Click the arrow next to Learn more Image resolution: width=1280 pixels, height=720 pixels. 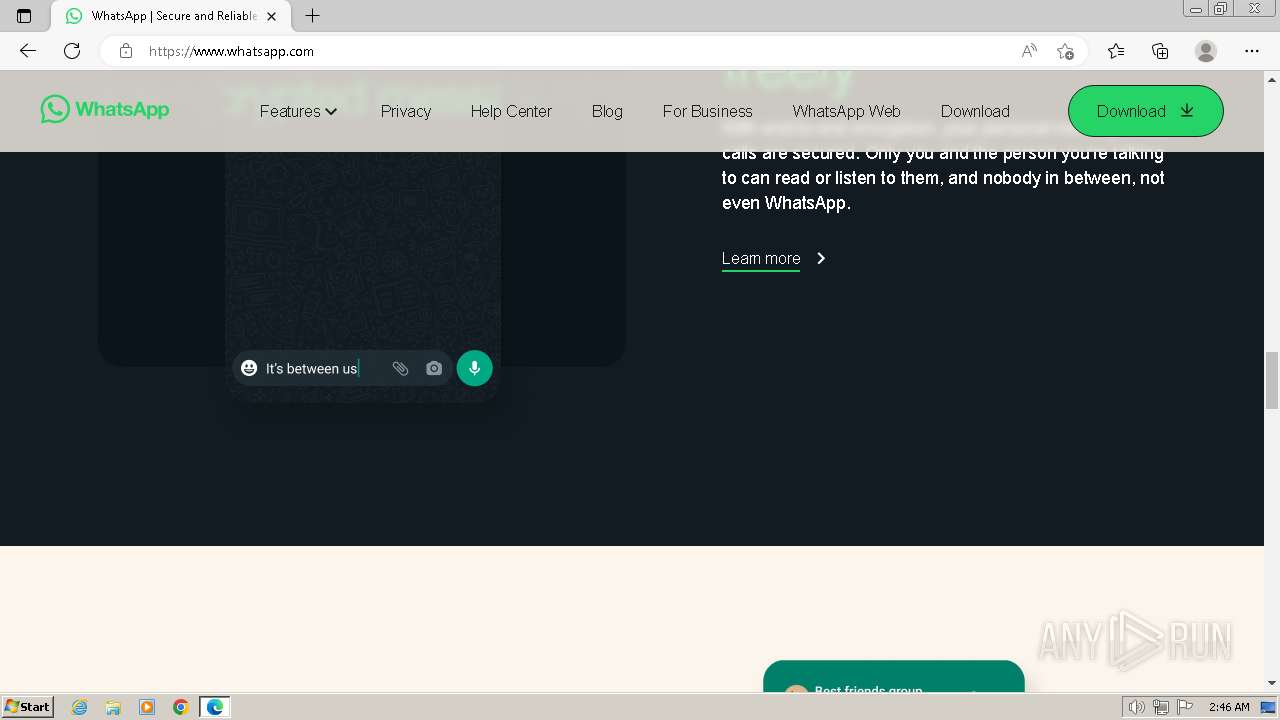pos(821,258)
